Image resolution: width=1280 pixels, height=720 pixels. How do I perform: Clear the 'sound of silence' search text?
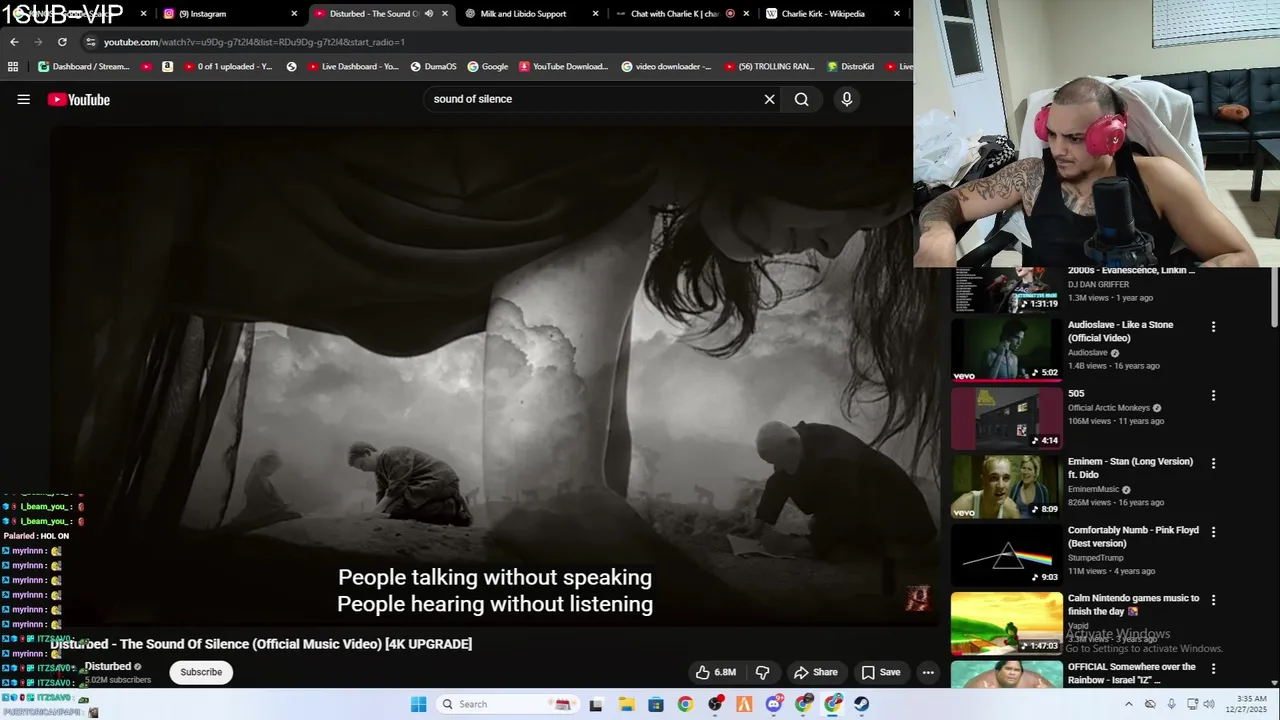click(x=769, y=99)
